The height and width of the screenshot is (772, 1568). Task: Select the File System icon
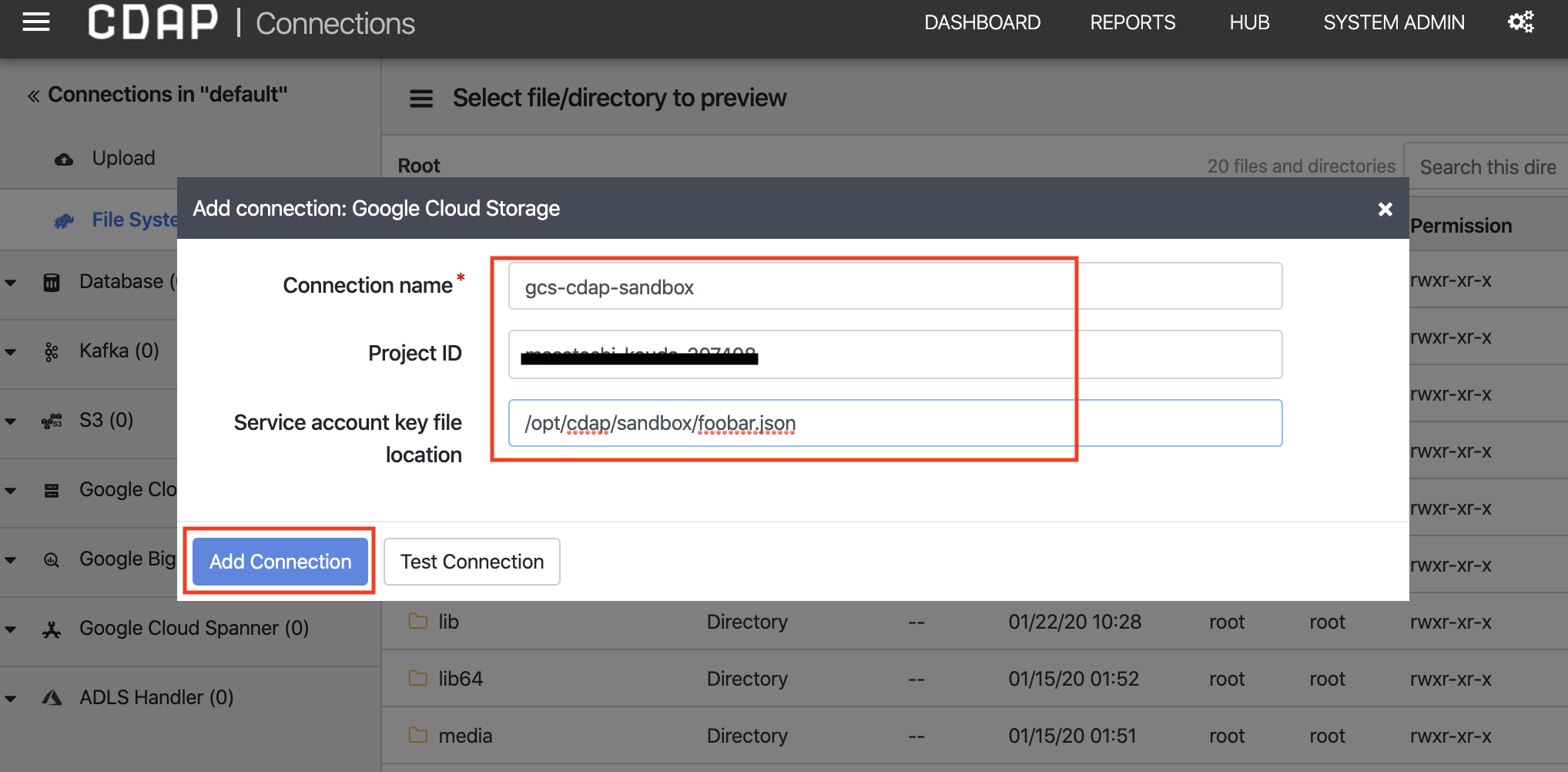(x=65, y=220)
